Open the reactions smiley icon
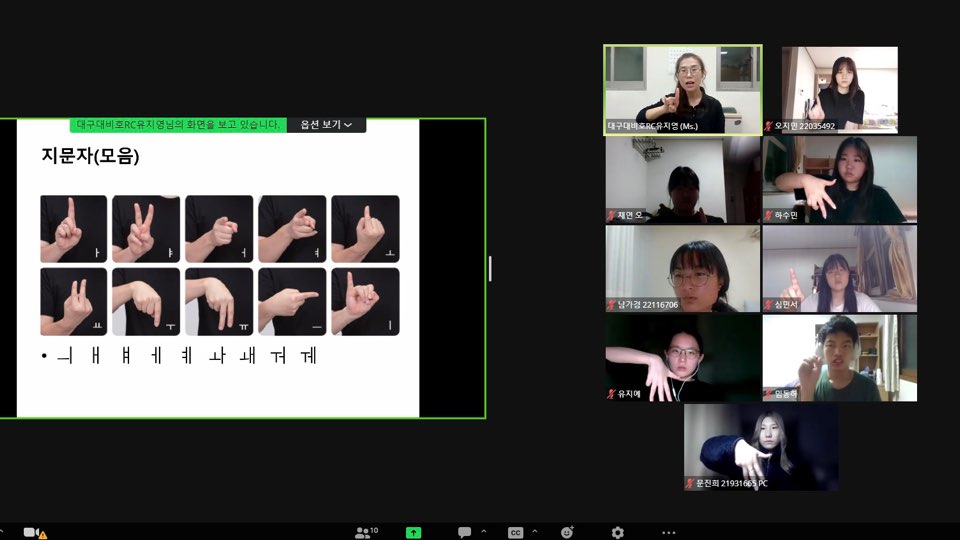This screenshot has width=960, height=540. pyautogui.click(x=568, y=532)
